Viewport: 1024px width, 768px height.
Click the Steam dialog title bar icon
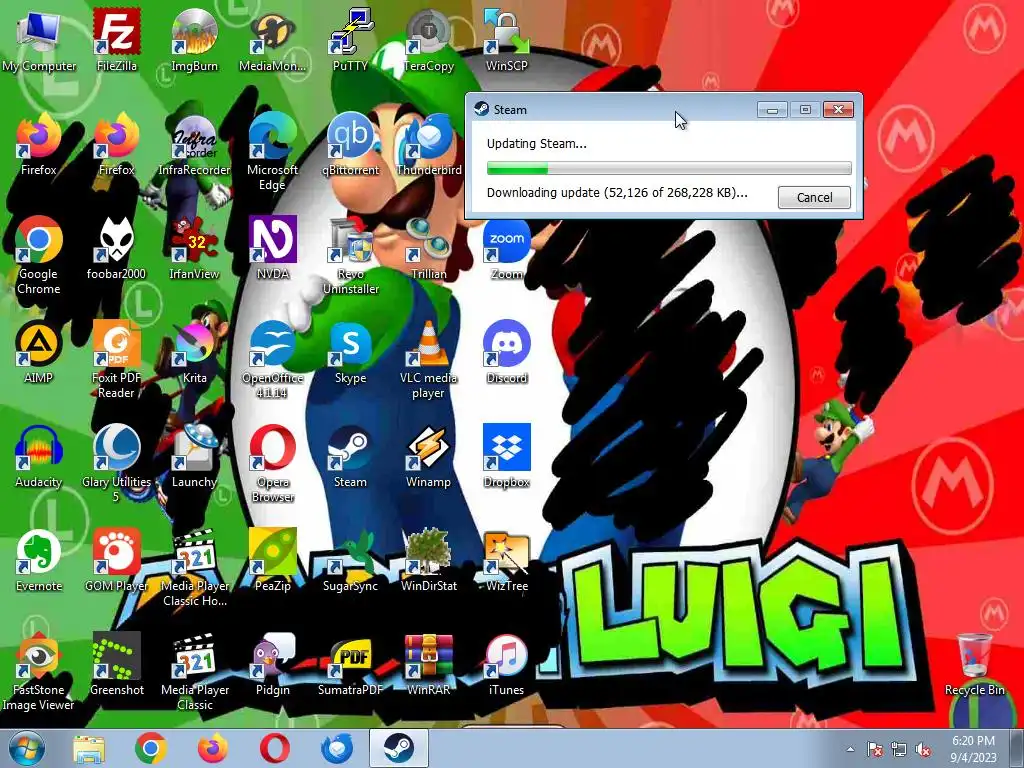482,109
